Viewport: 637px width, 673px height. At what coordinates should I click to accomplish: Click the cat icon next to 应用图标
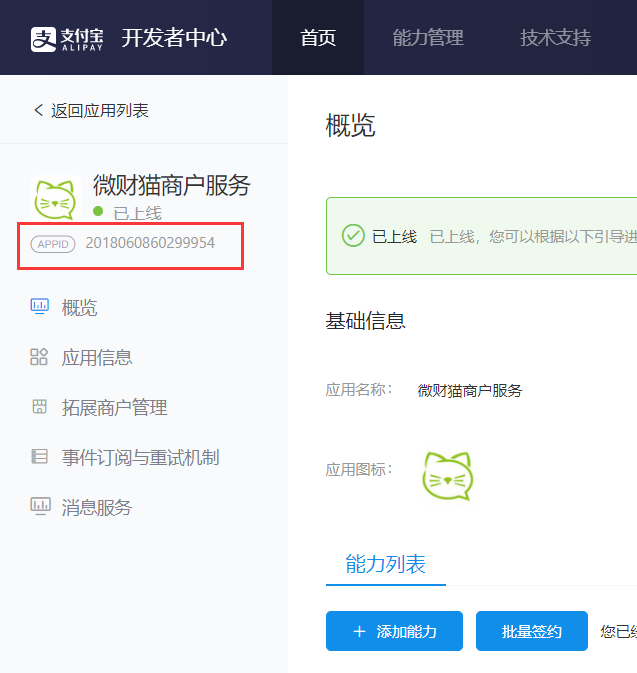pos(448,476)
